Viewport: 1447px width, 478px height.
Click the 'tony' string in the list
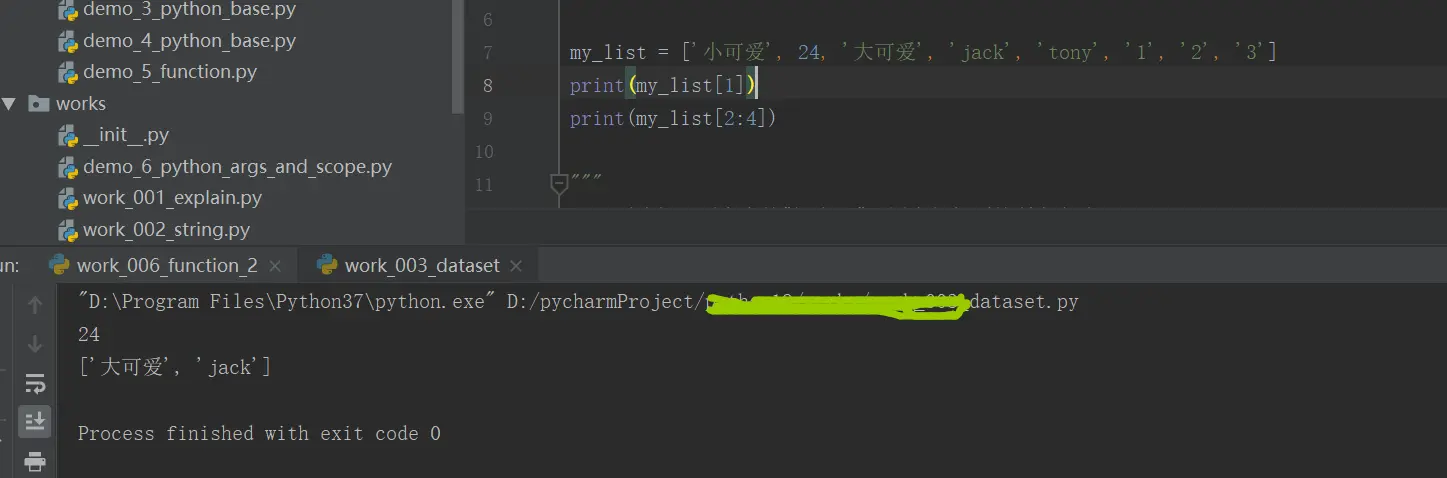(1070, 52)
